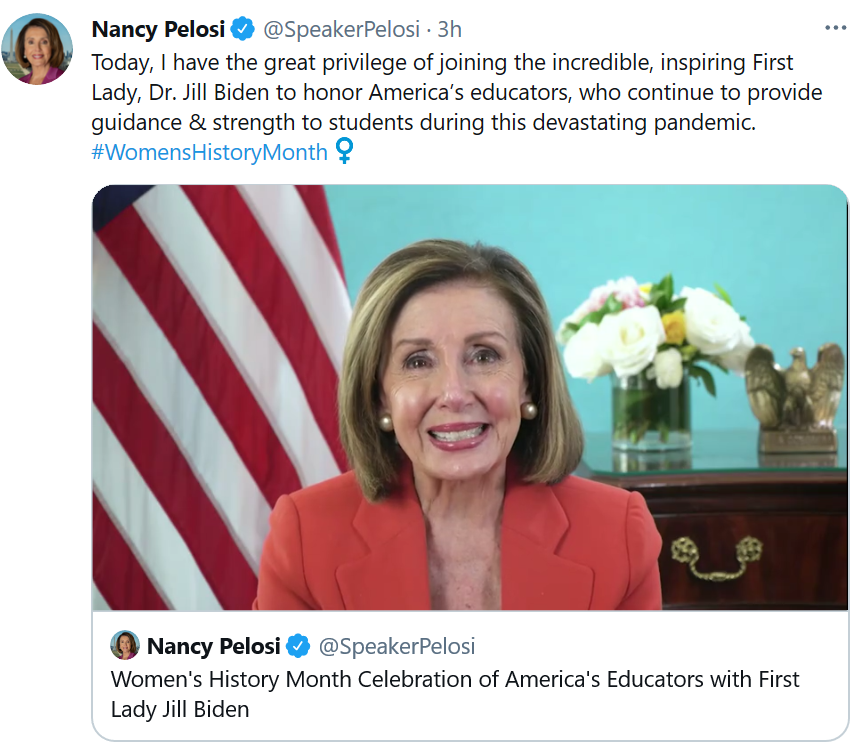This screenshot has width=858, height=751.
Task: Select the Nancy Pelosi name in quoted tweet
Action: pyautogui.click(x=213, y=645)
